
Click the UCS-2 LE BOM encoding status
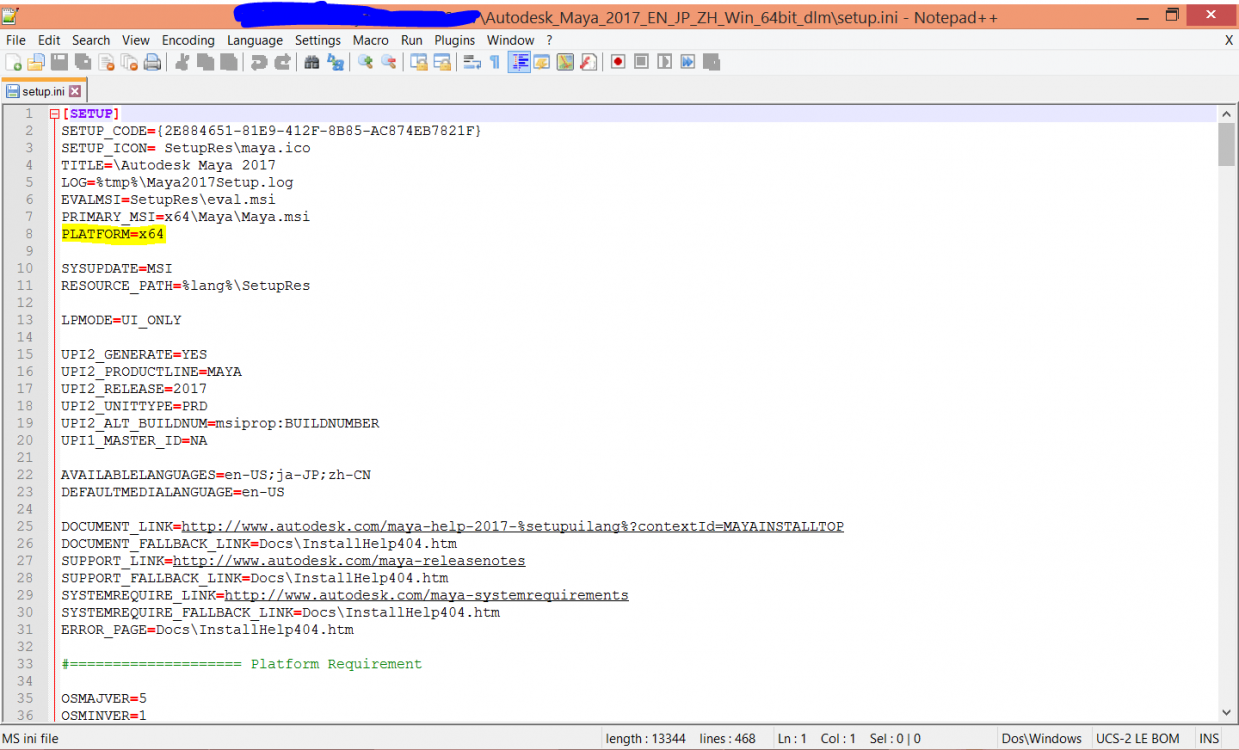[1137, 739]
